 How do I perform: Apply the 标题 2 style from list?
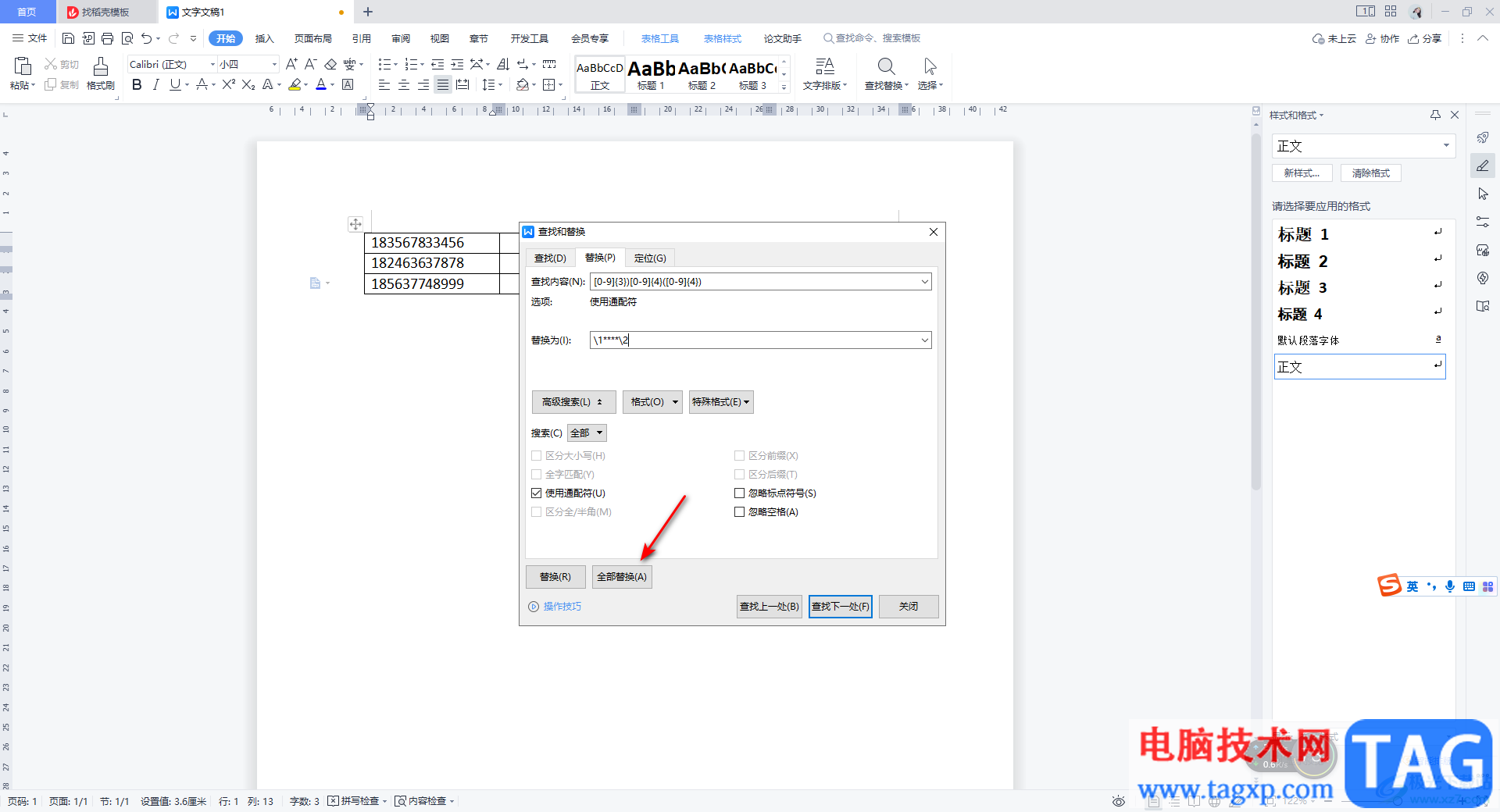pos(1360,262)
